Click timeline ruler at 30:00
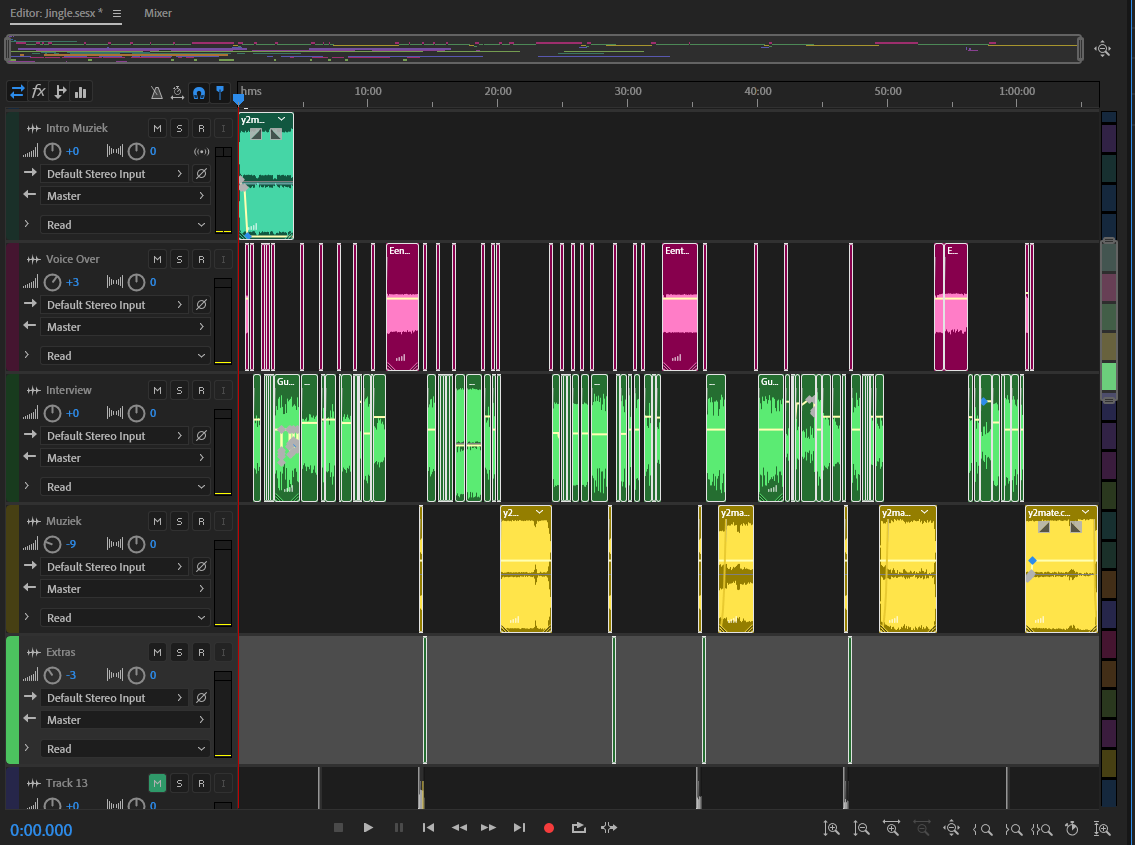 (628, 91)
